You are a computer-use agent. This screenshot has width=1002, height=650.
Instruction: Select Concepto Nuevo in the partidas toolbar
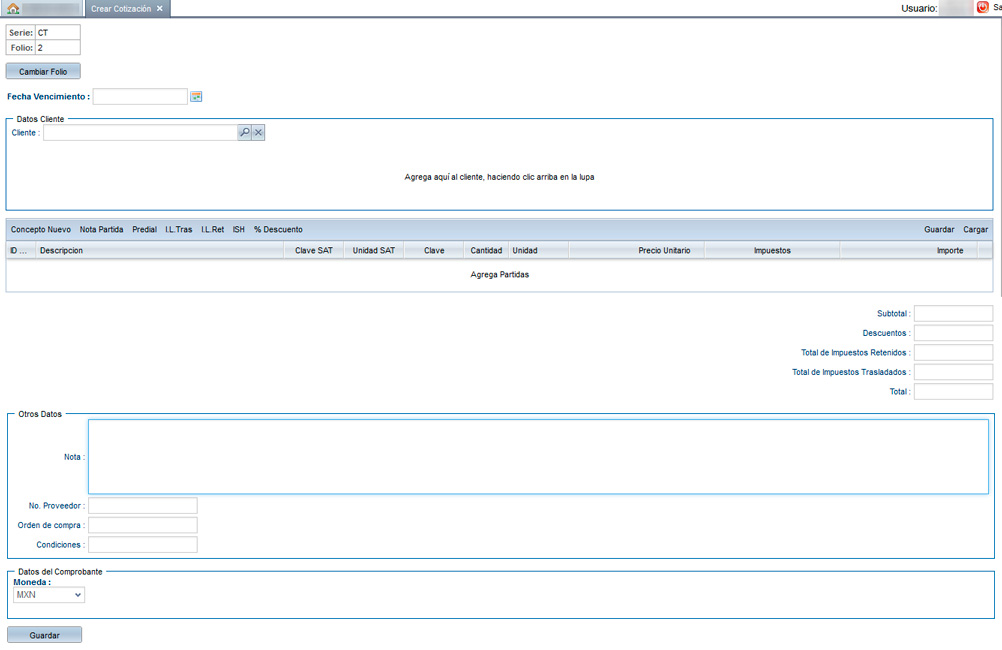pos(41,230)
